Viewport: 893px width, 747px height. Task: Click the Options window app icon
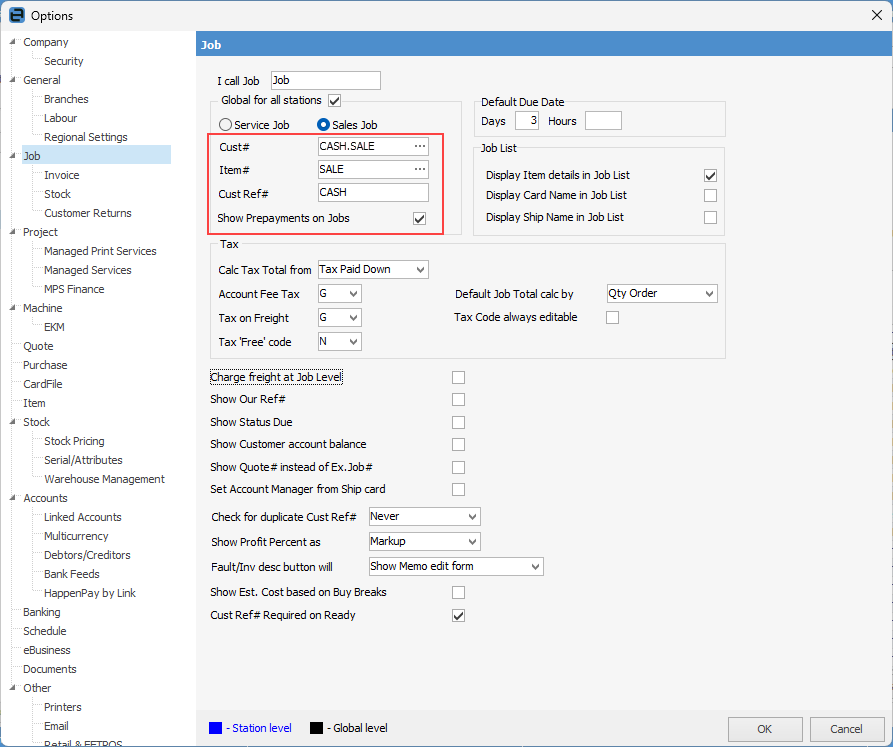(15, 15)
